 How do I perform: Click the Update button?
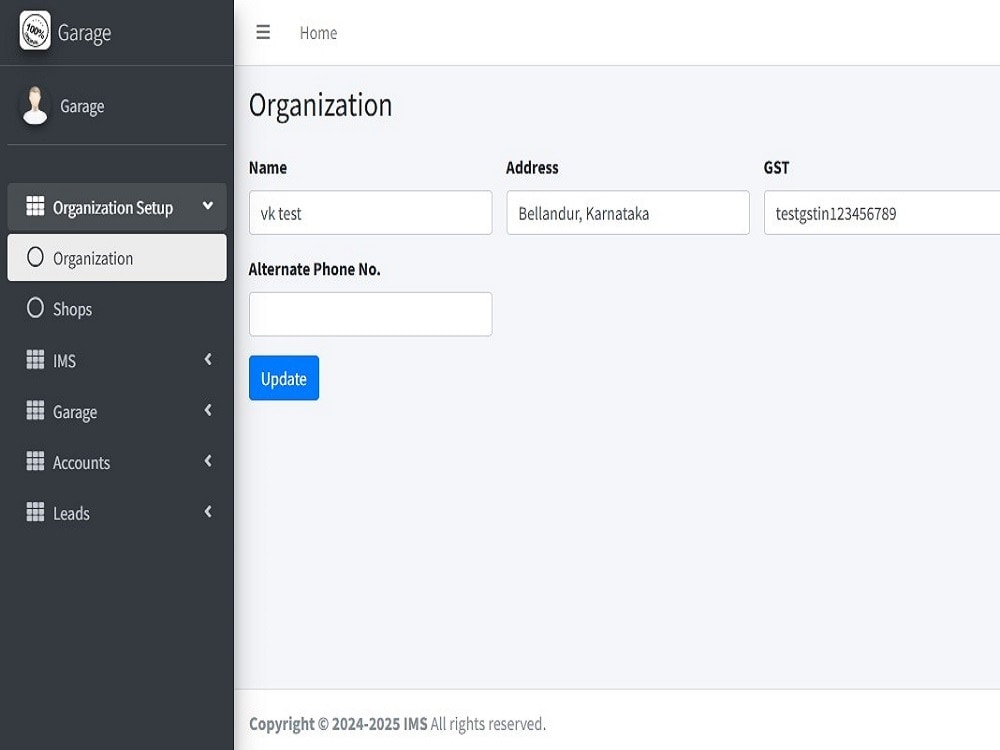click(284, 378)
